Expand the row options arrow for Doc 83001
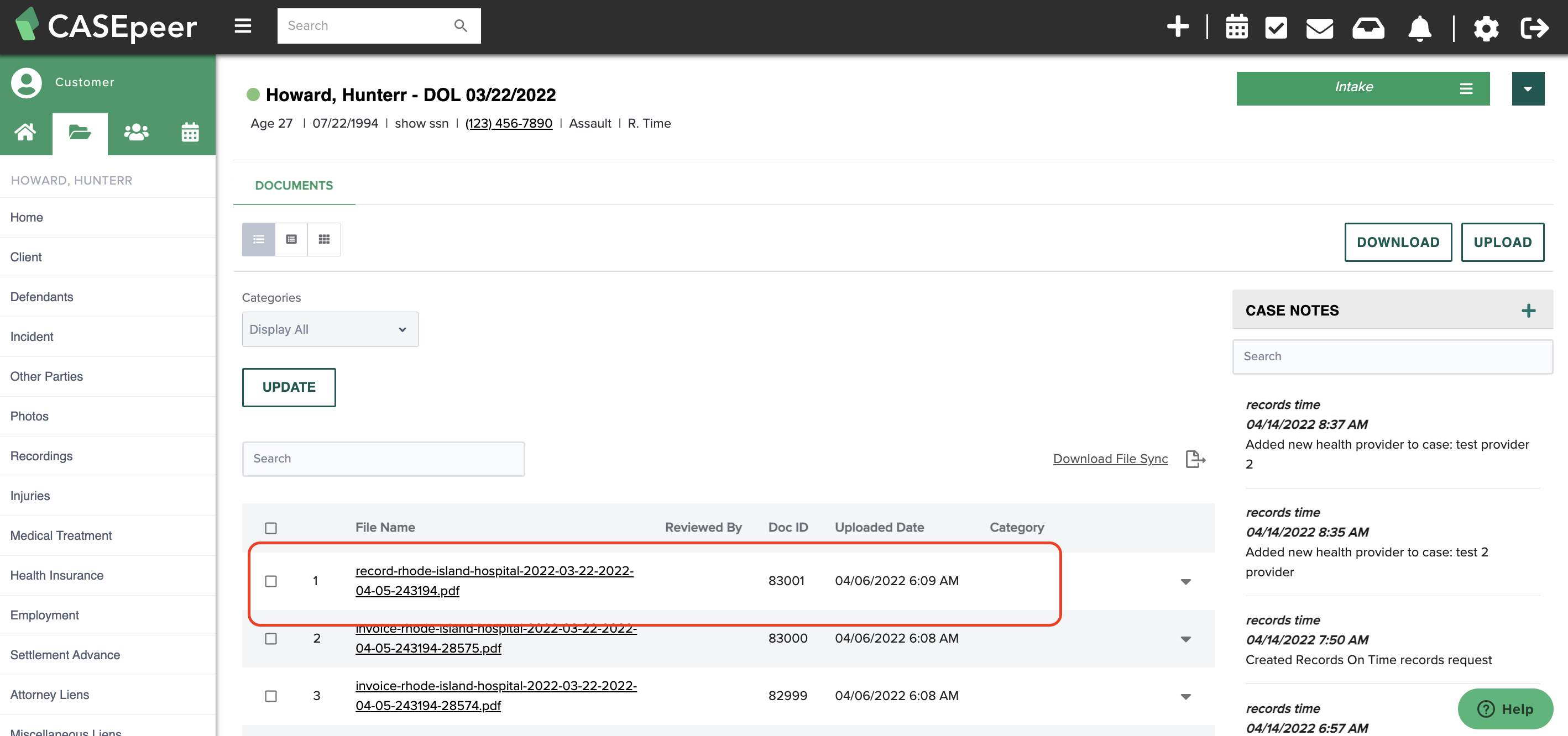This screenshot has width=1568, height=736. tap(1186, 581)
